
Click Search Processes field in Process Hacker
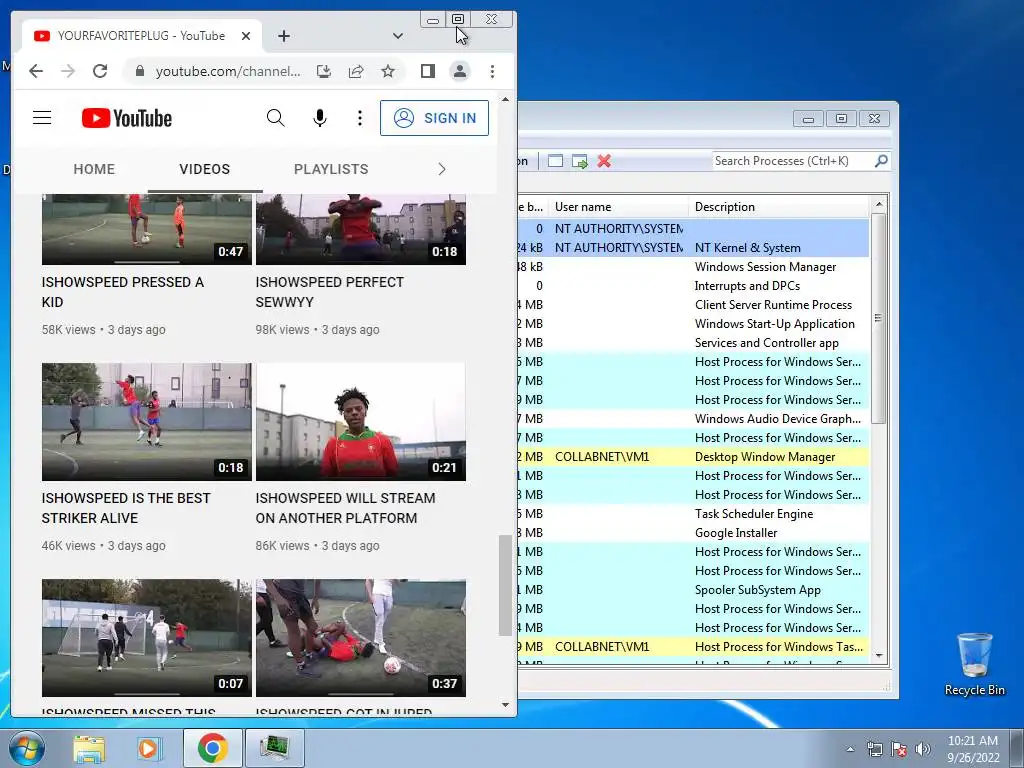pyautogui.click(x=792, y=161)
